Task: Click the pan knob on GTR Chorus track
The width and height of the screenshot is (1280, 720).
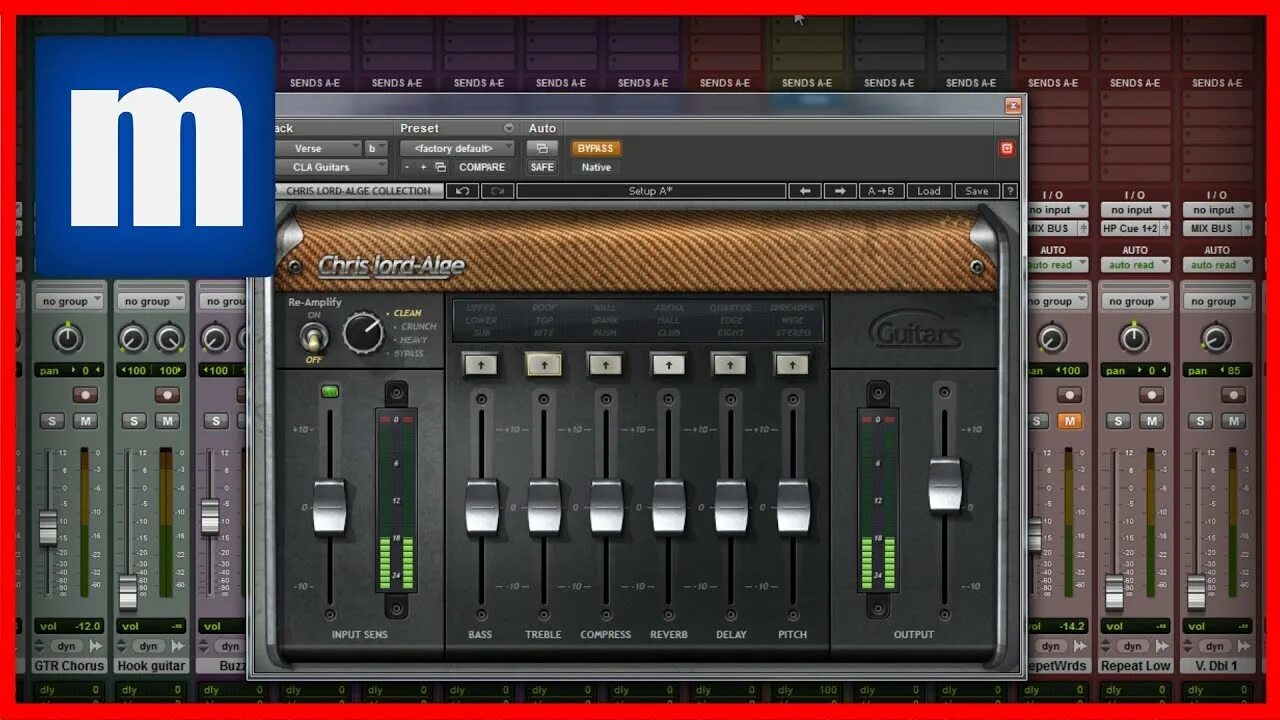Action: pos(67,338)
